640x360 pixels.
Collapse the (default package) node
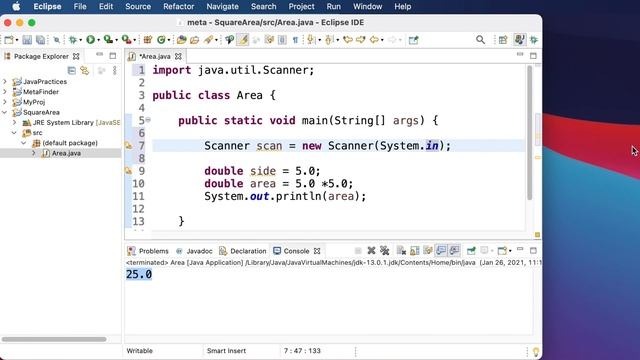click(24, 142)
